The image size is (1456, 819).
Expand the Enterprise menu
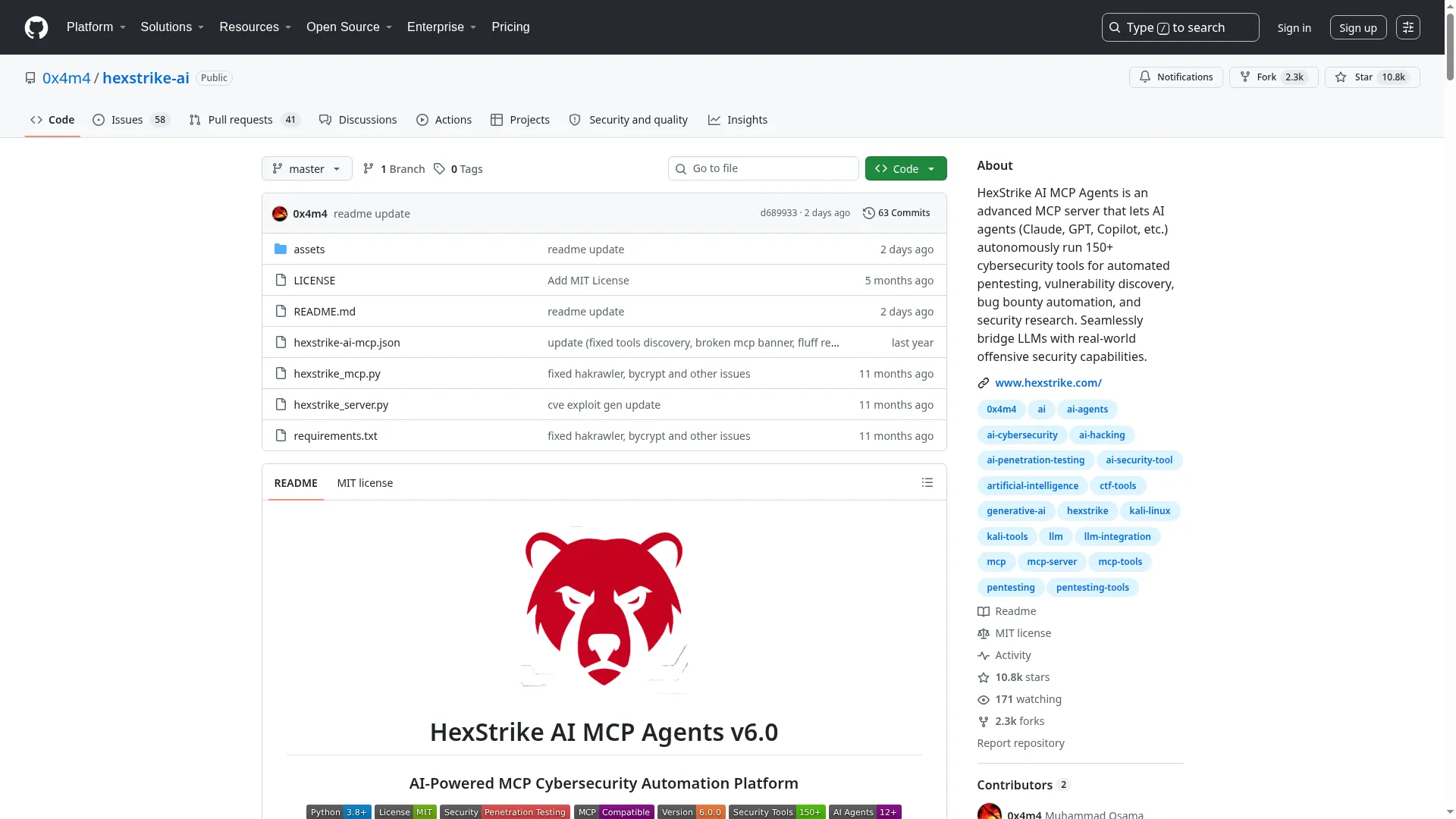pyautogui.click(x=441, y=27)
